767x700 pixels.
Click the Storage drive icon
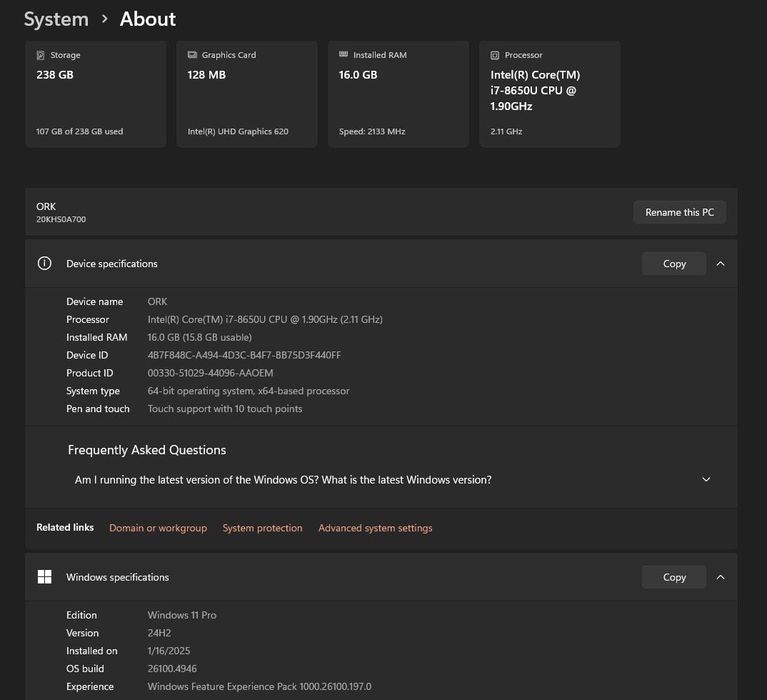[41, 56]
